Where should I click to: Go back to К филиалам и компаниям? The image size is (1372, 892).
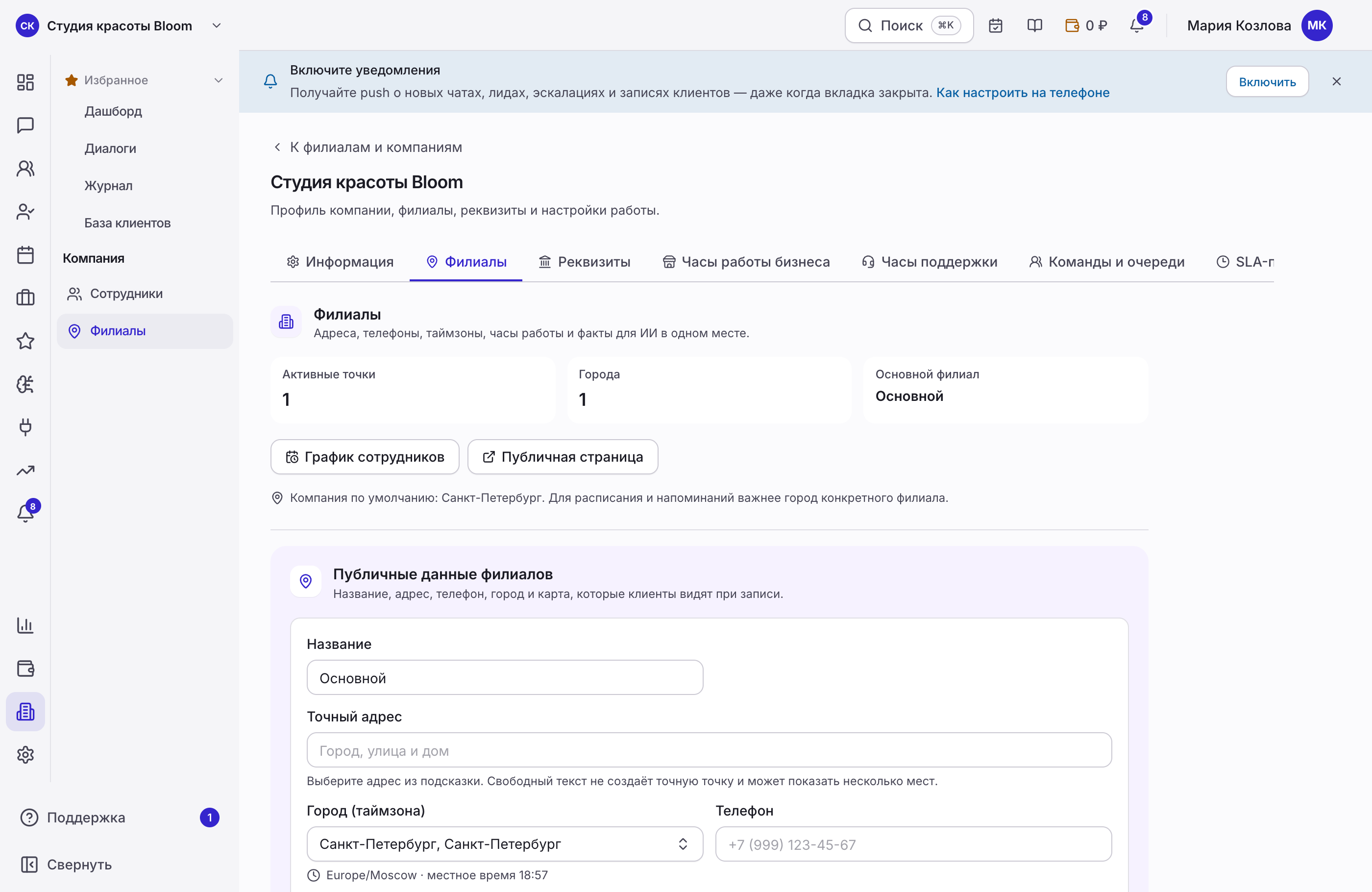click(x=367, y=147)
